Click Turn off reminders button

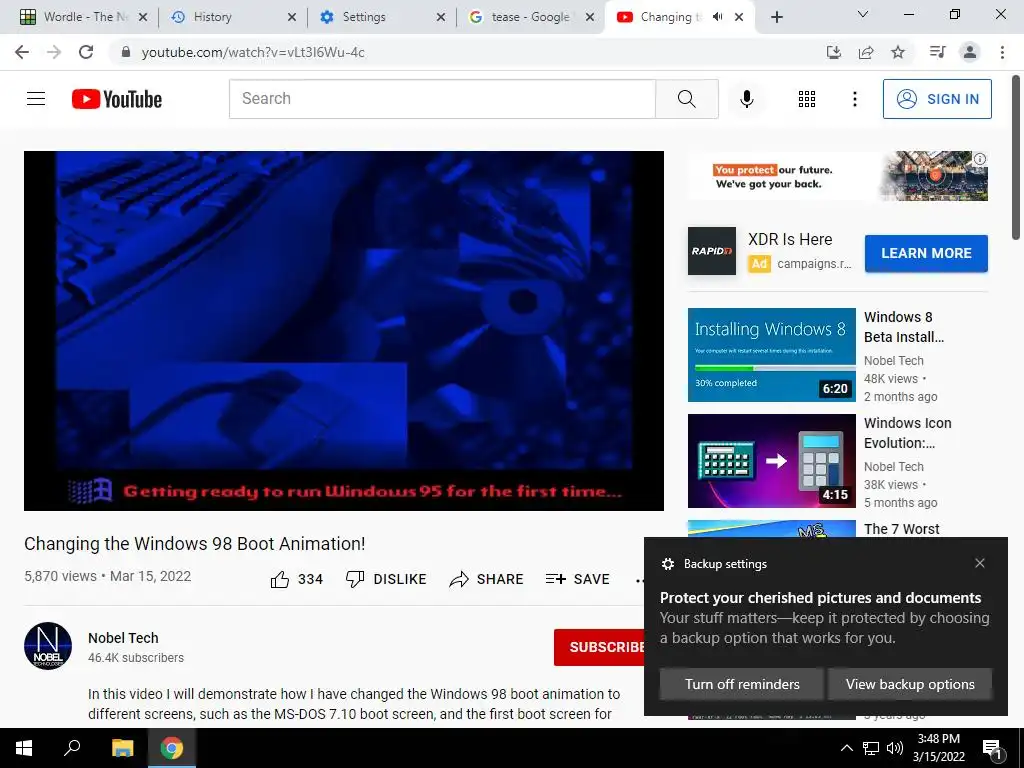point(742,684)
